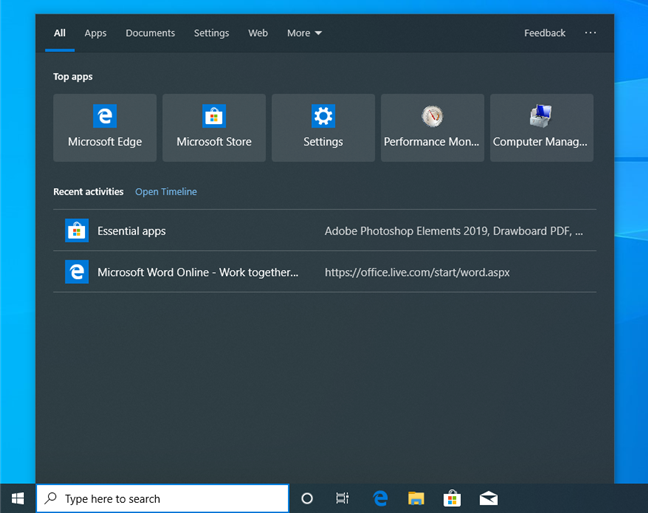
Task: Expand the More dropdown
Action: [x=304, y=33]
